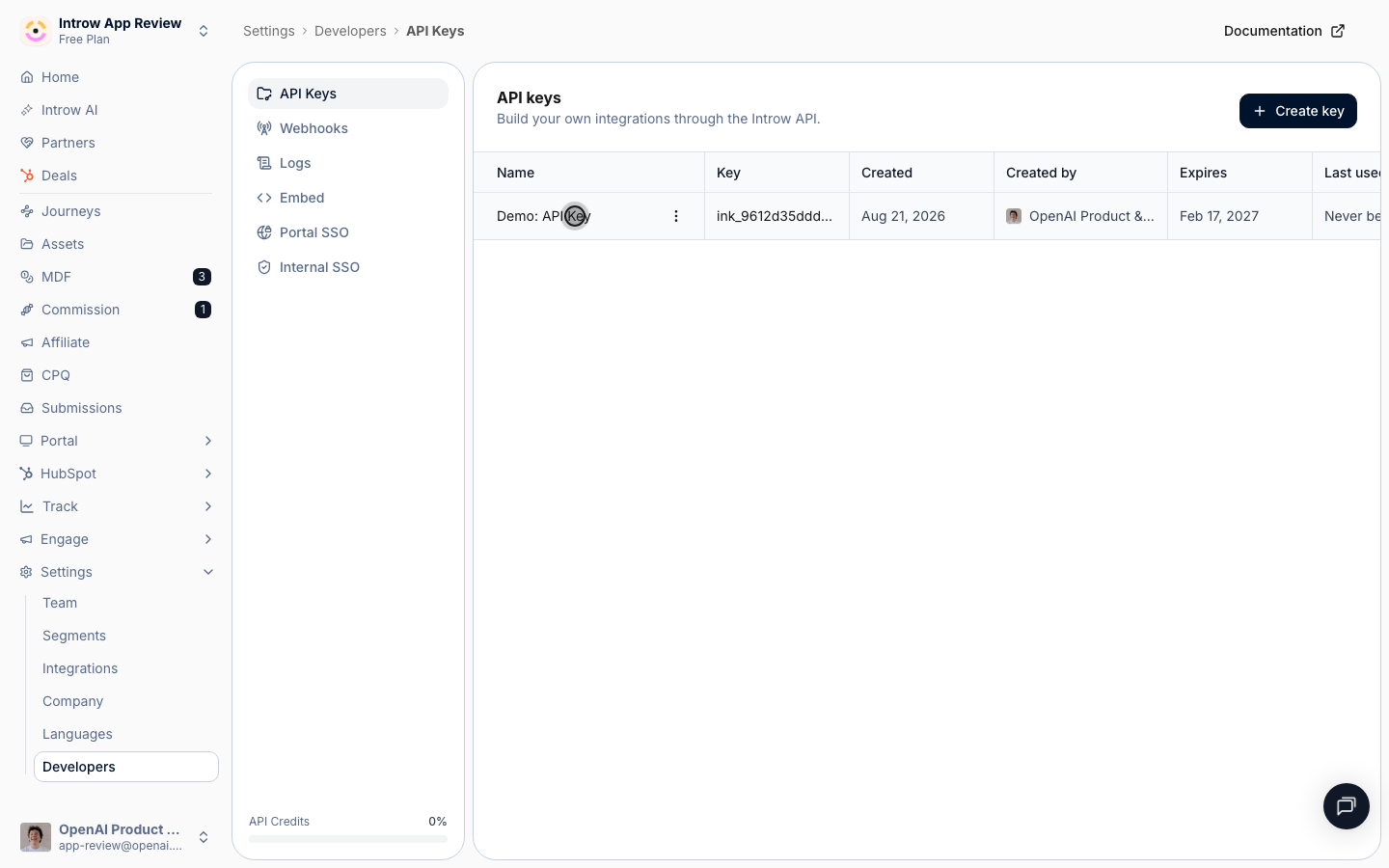Viewport: 1389px width, 868px height.
Task: Open the Webhooks section
Action: click(348, 128)
